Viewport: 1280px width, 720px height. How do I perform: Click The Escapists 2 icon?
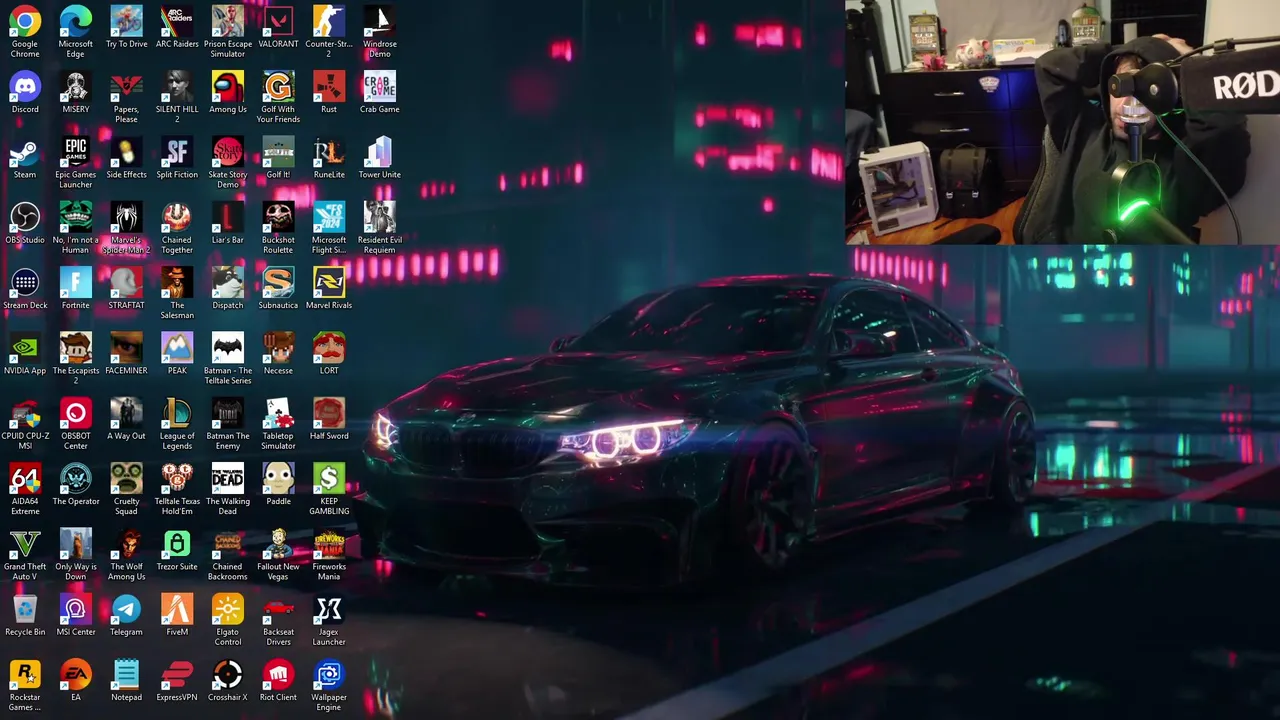(76, 348)
